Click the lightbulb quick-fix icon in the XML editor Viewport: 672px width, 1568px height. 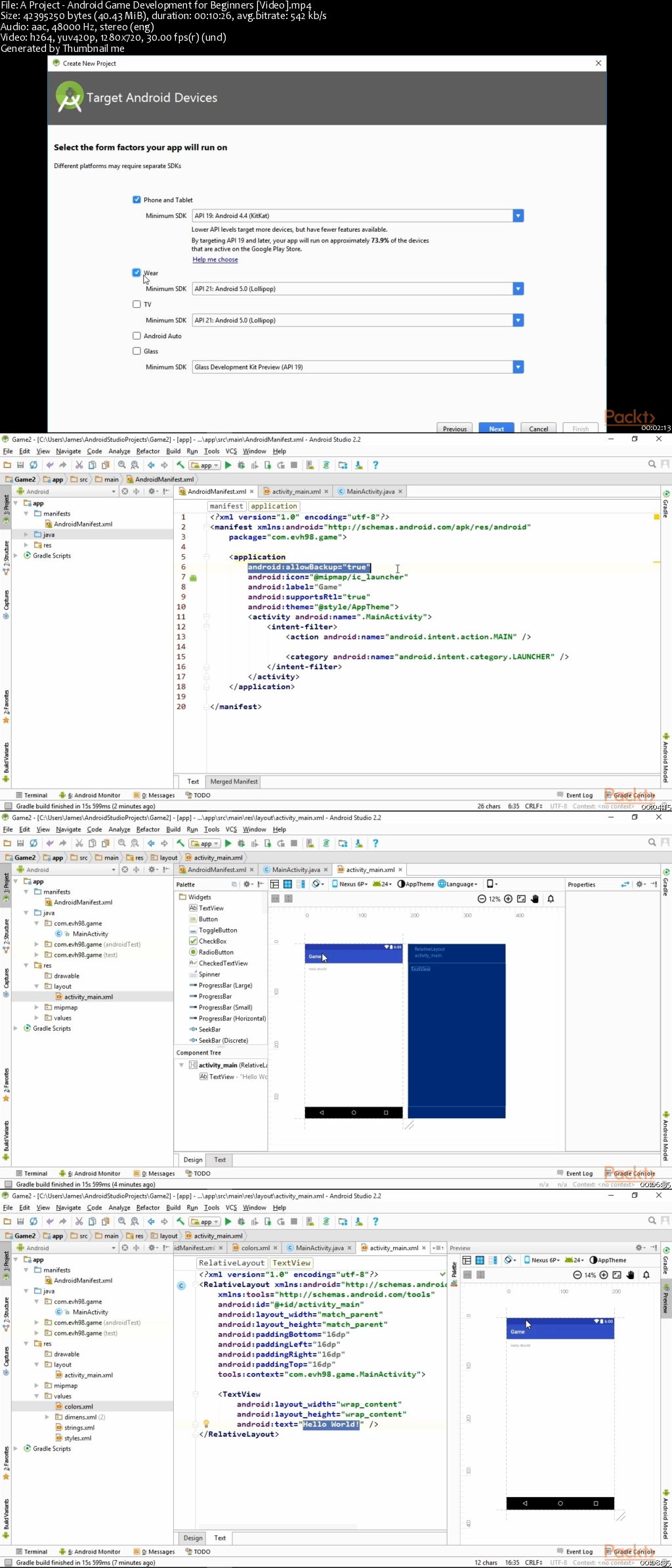[x=205, y=1424]
